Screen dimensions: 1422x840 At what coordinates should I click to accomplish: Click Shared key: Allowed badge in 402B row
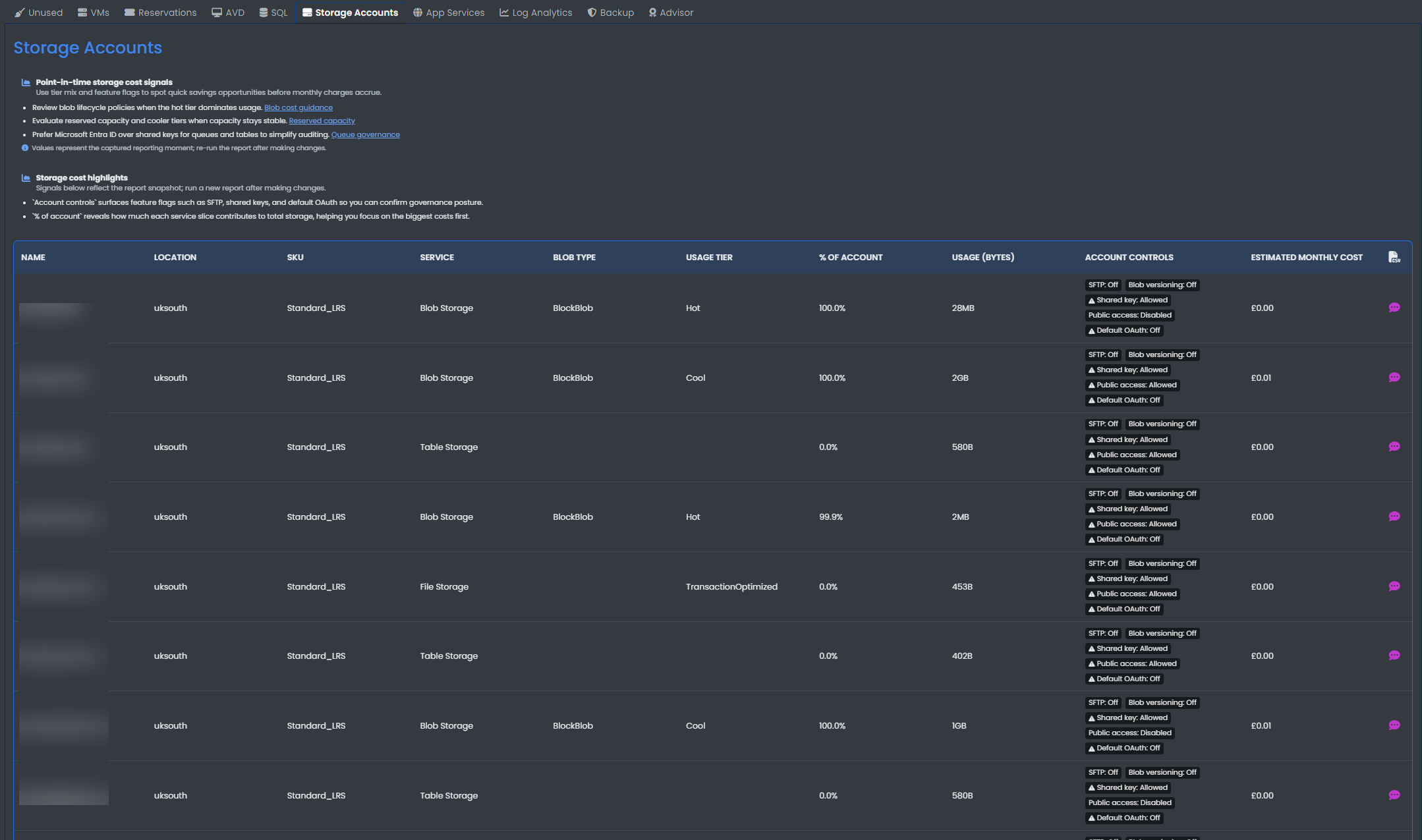pos(1127,648)
